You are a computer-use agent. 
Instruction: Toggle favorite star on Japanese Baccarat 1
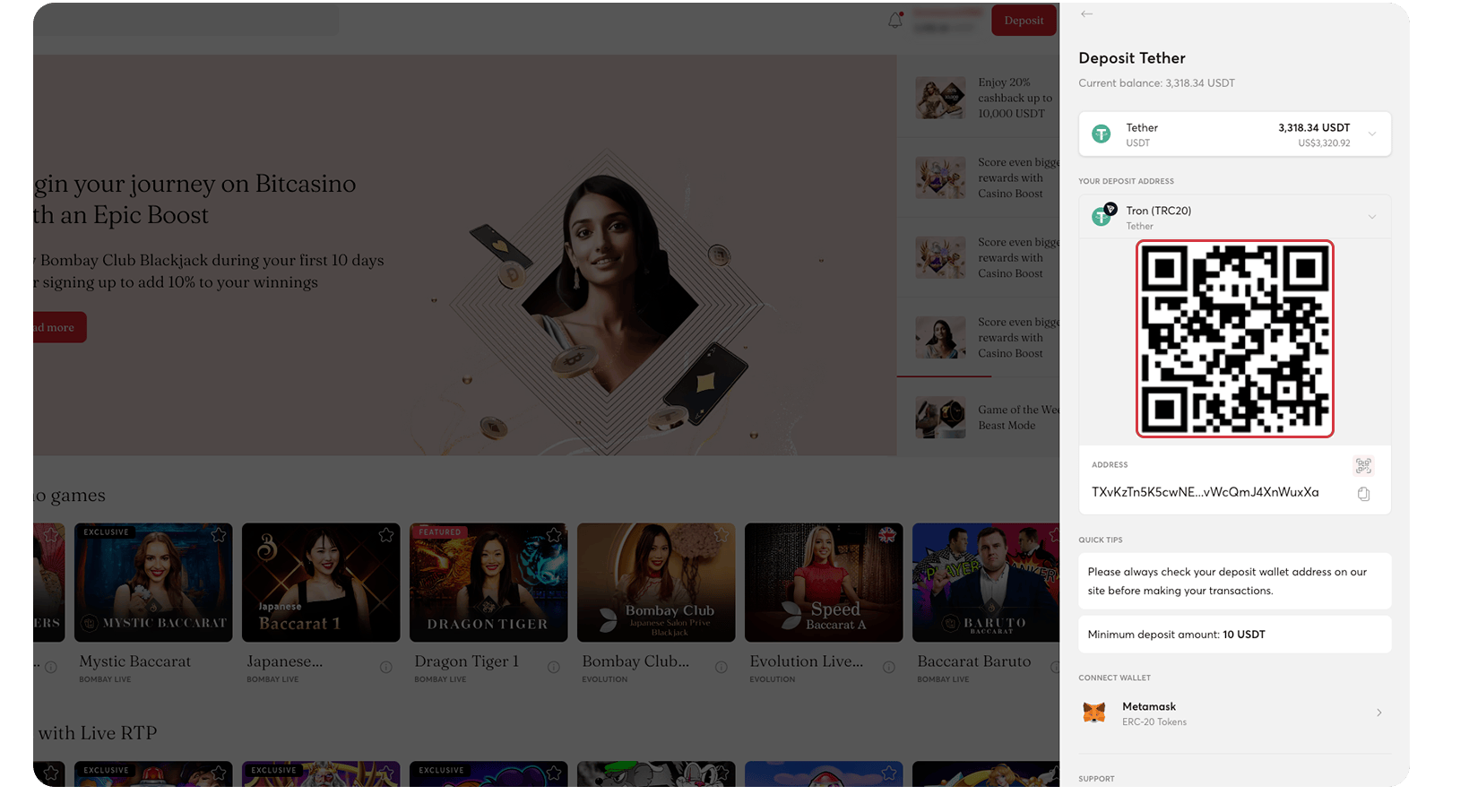pyautogui.click(x=386, y=535)
